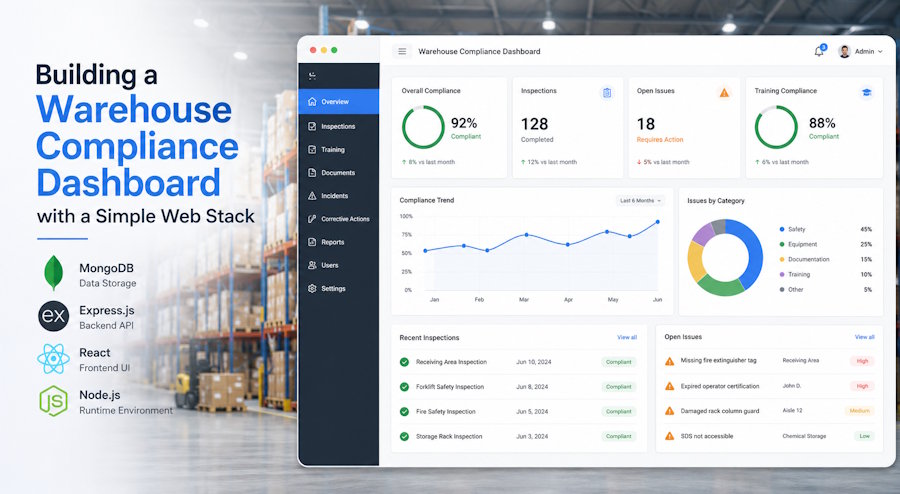Click the Node.js hexagon logo
This screenshot has height=494, width=900.
pyautogui.click(x=53, y=400)
